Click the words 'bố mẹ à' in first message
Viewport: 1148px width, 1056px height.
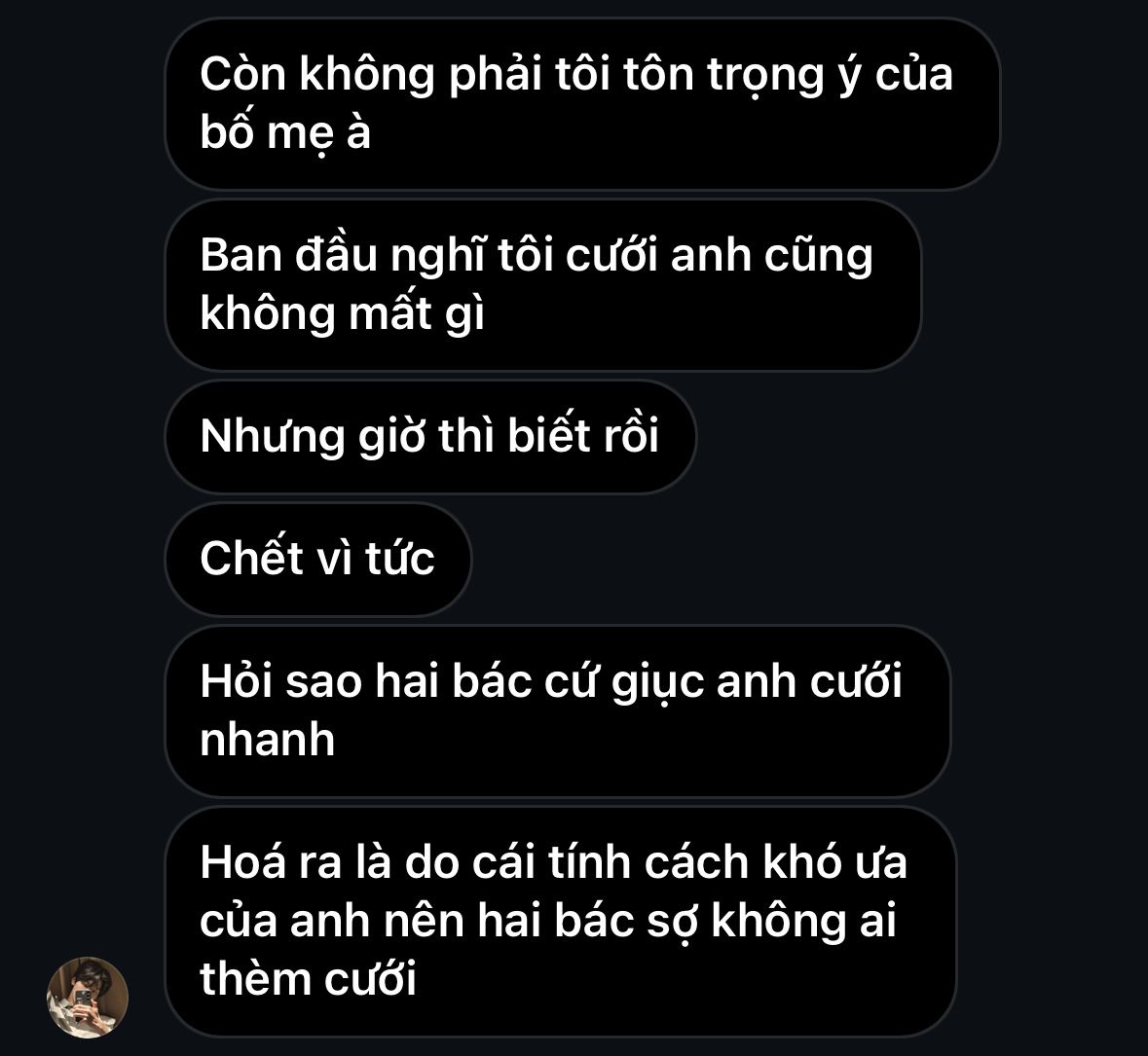pyautogui.click(x=285, y=132)
